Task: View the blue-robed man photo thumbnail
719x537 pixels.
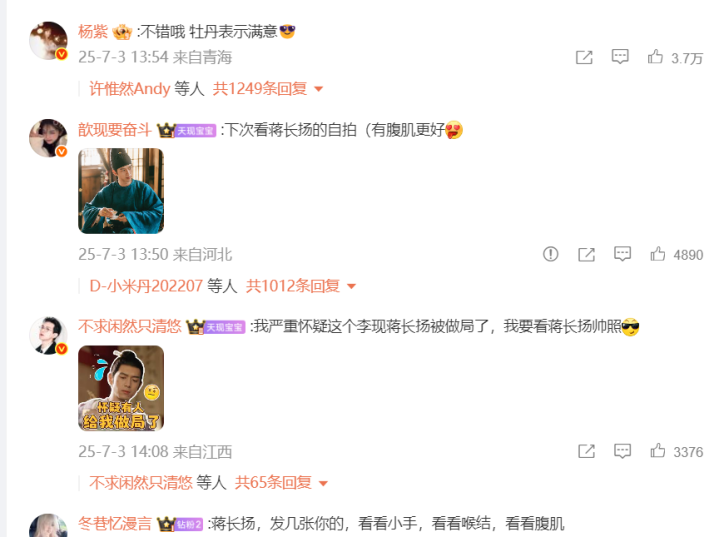Action: [121, 191]
